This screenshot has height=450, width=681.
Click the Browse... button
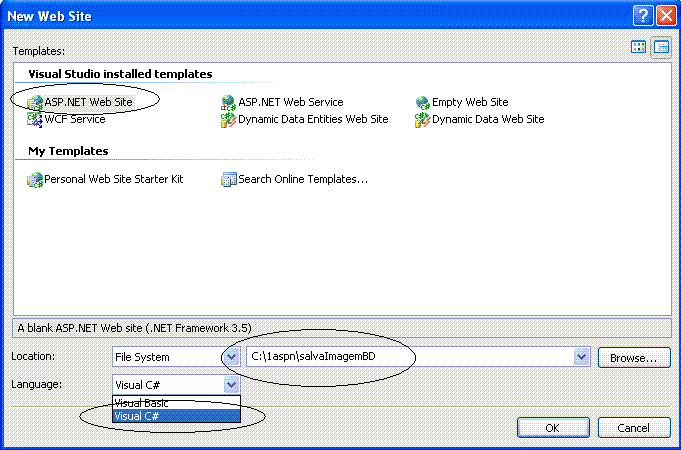634,357
